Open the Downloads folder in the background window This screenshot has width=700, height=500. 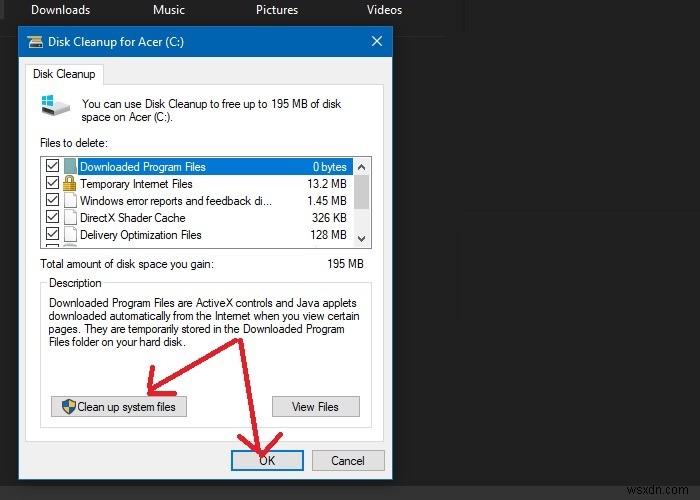pyautogui.click(x=60, y=10)
